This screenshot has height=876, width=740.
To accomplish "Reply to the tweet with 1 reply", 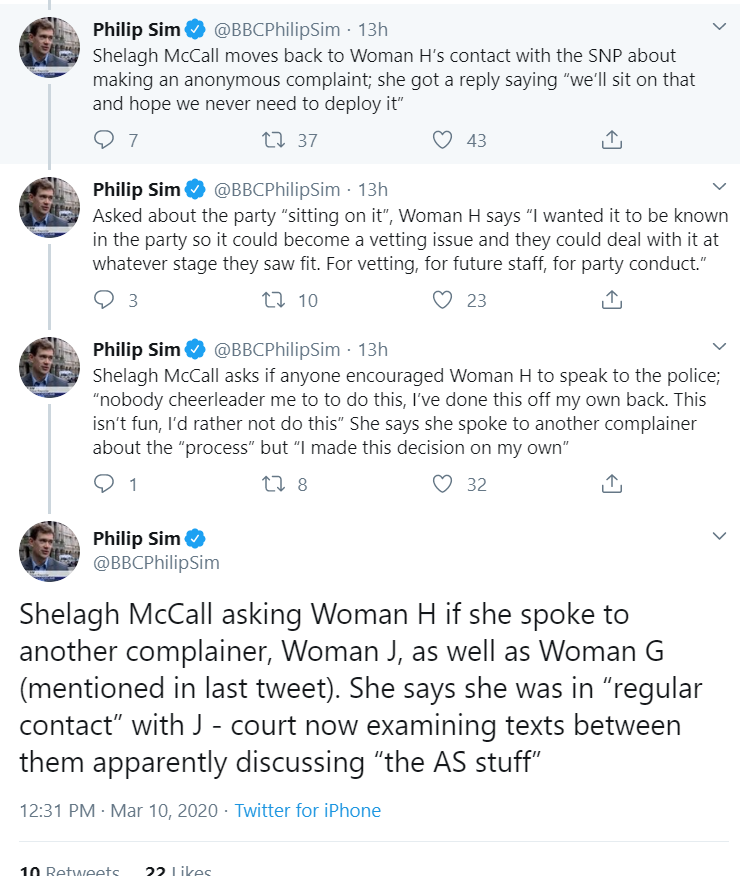I will (103, 484).
